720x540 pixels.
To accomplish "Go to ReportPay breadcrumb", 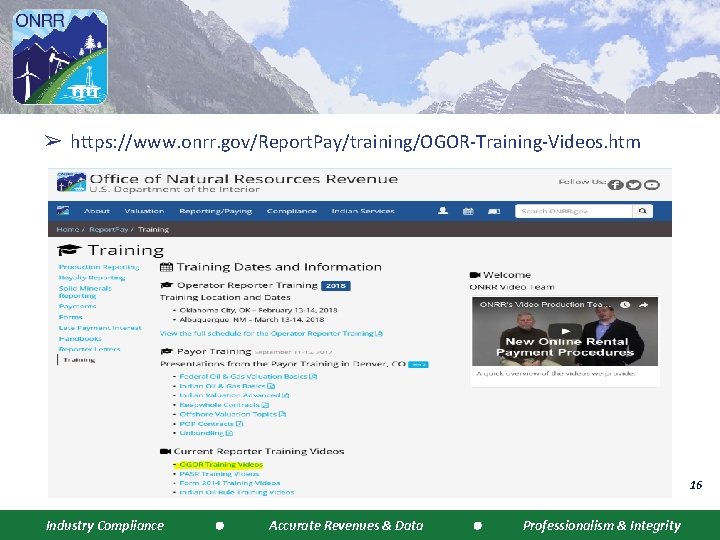I will [108, 229].
